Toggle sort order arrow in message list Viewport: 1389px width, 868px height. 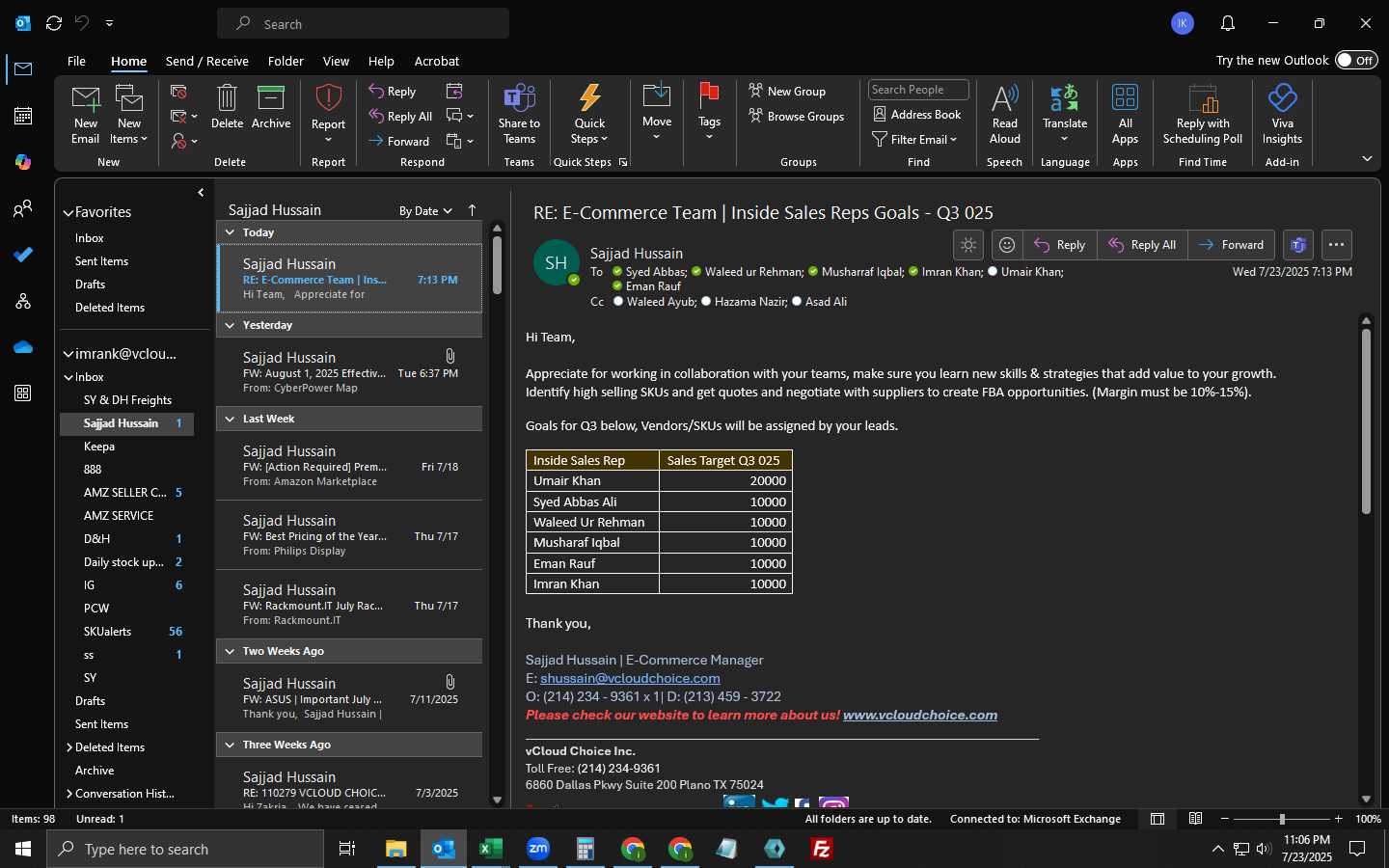pos(472,210)
